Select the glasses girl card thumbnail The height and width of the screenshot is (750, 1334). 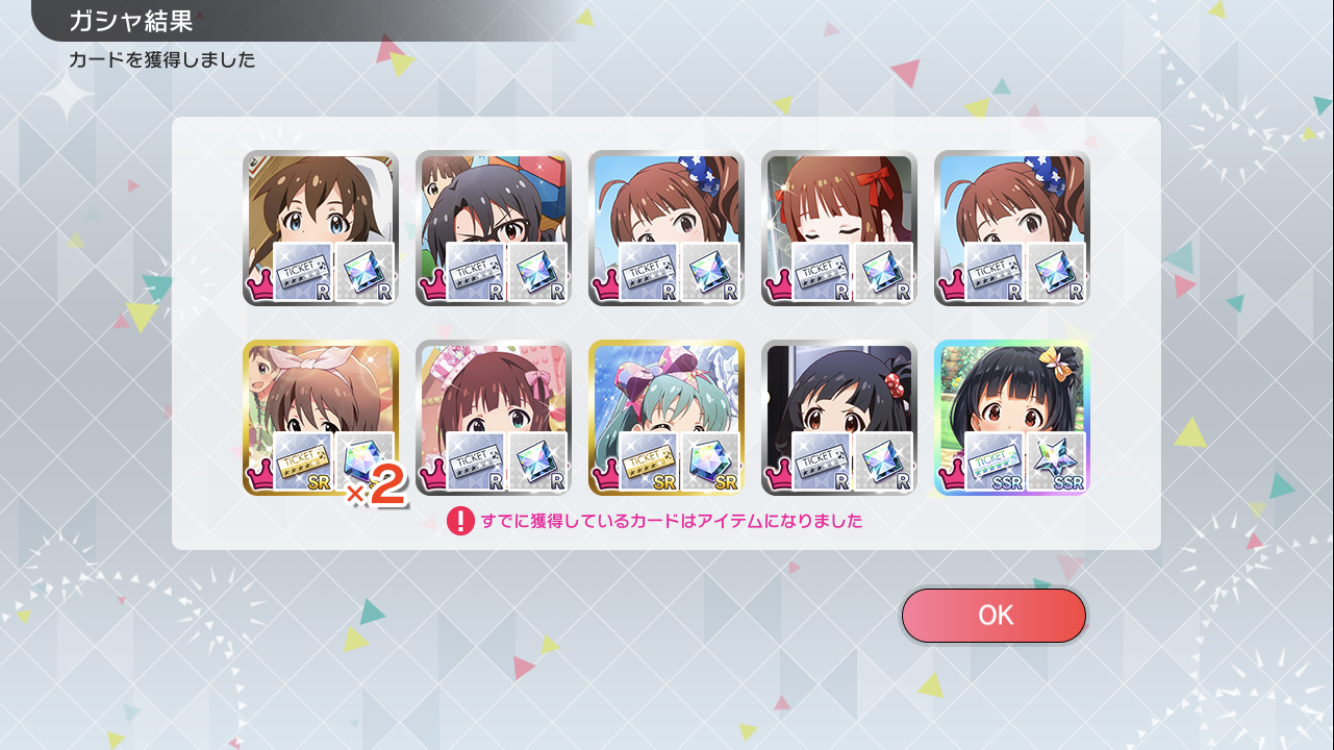tap(493, 228)
